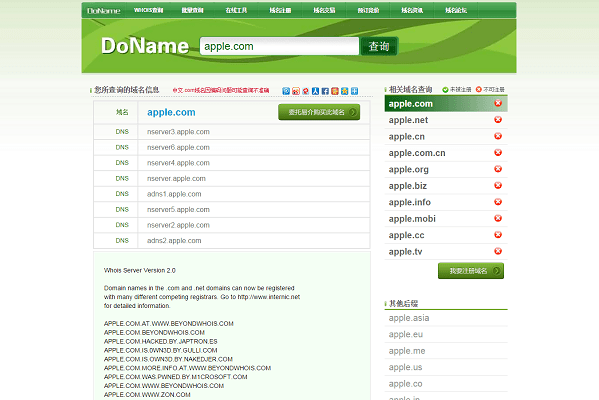Image resolution: width=599 pixels, height=400 pixels.
Task: Share via the yellow star Qzone icon
Action: (345, 91)
